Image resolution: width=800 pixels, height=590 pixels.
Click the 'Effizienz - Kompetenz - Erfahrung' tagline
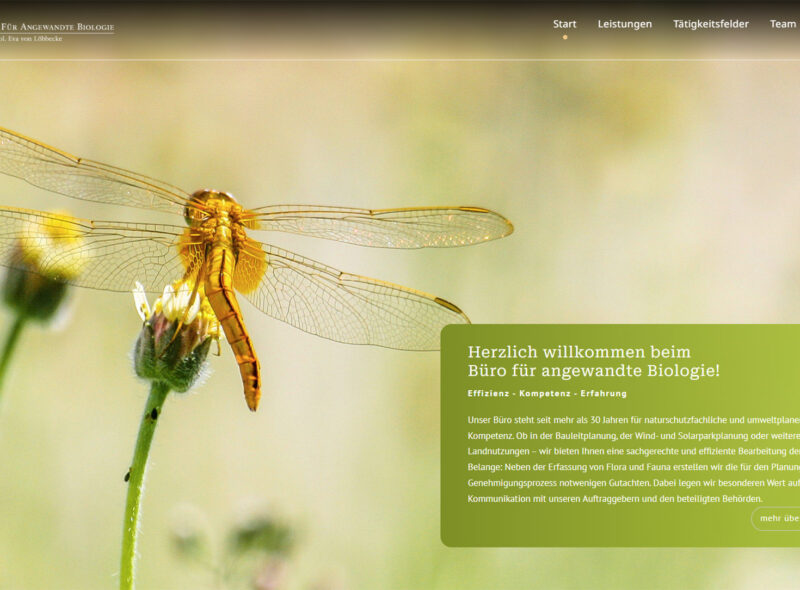click(x=547, y=393)
